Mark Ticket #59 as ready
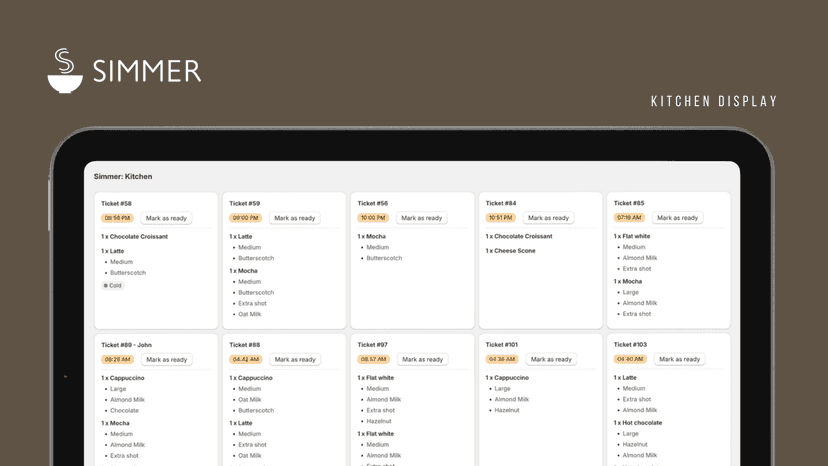 tap(295, 218)
